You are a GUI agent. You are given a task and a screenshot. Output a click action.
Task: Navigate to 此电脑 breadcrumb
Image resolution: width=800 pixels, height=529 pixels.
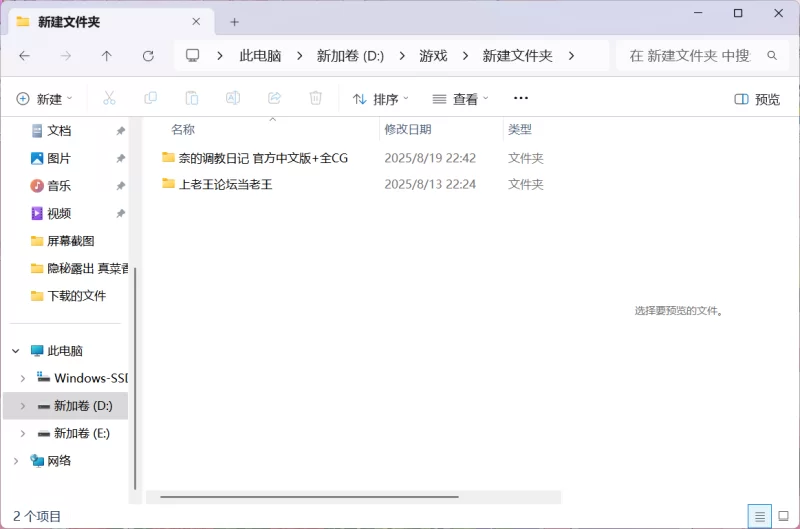[260, 56]
